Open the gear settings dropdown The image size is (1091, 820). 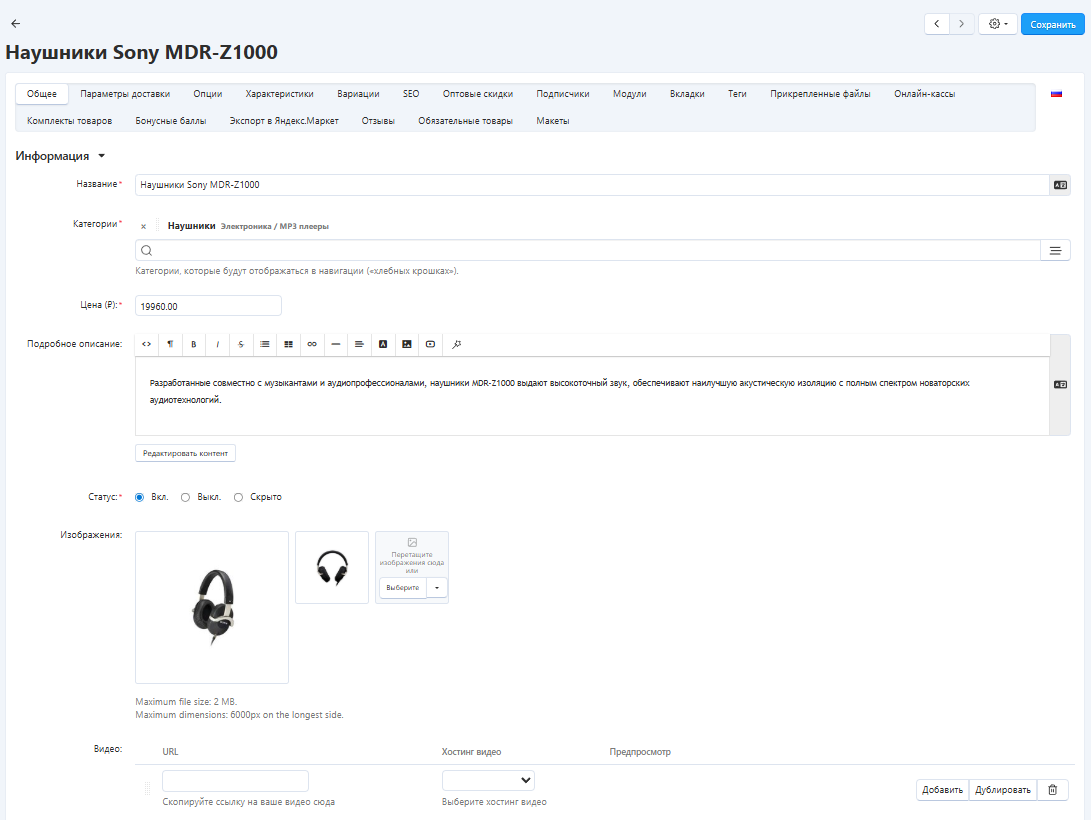pos(997,24)
